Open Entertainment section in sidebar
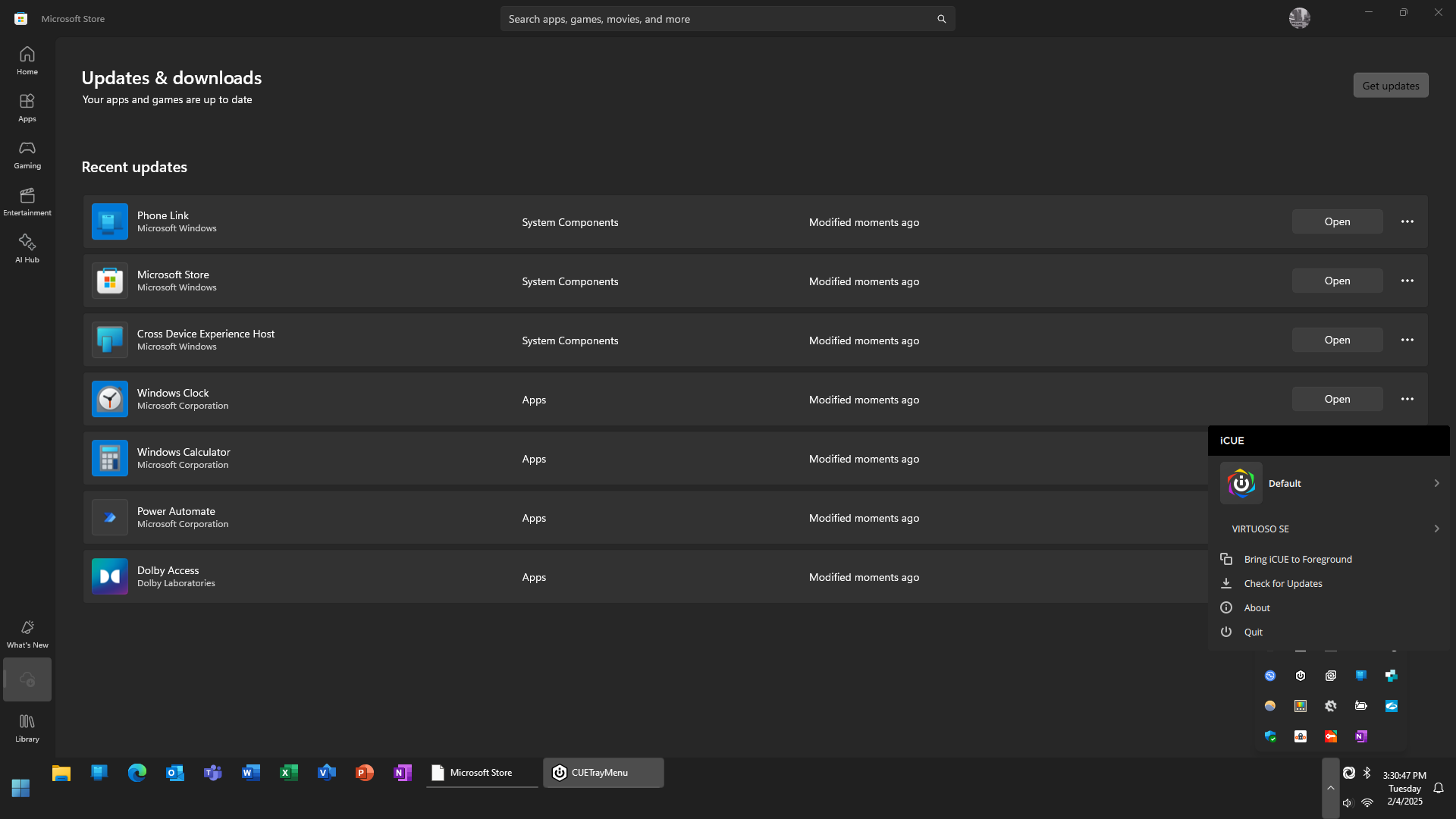Viewport: 1456px width, 819px height. [27, 202]
